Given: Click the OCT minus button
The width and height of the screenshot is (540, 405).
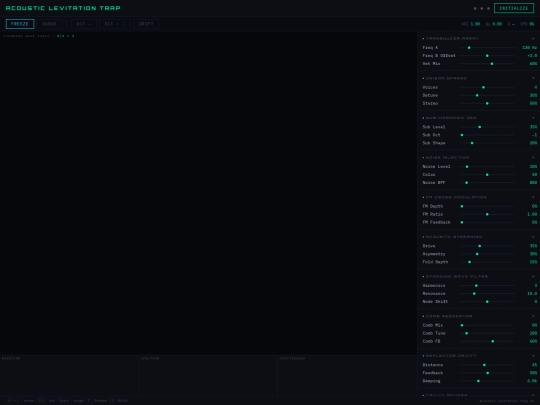Looking at the screenshot, I should pos(84,24).
